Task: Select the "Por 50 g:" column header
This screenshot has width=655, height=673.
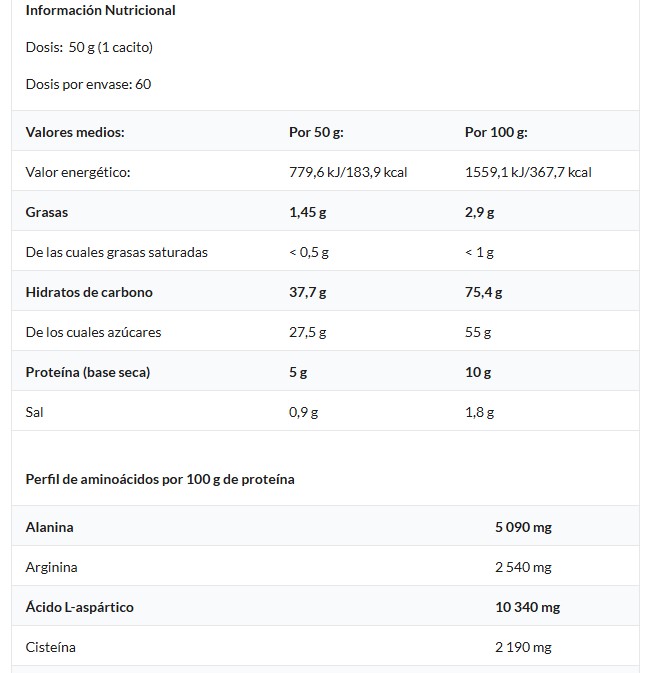Action: pos(316,132)
